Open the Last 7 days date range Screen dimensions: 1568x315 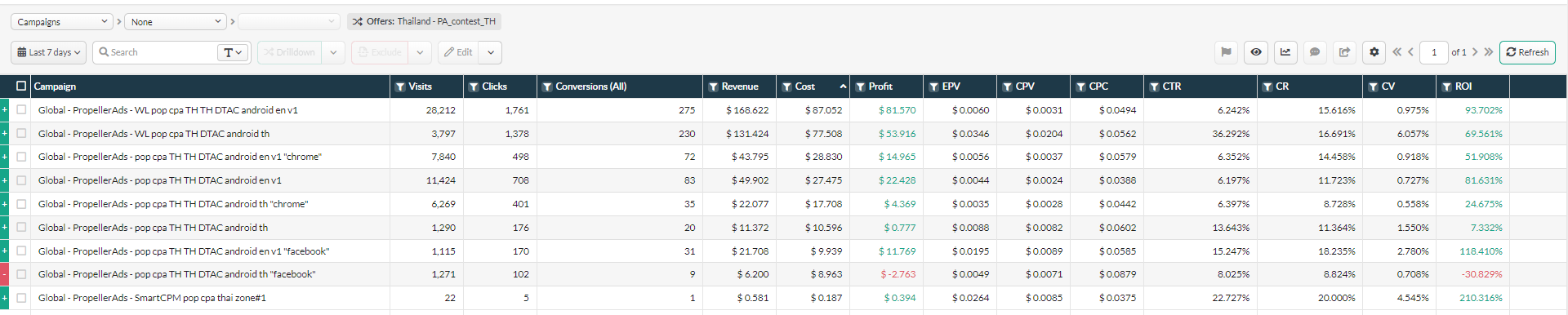(49, 52)
